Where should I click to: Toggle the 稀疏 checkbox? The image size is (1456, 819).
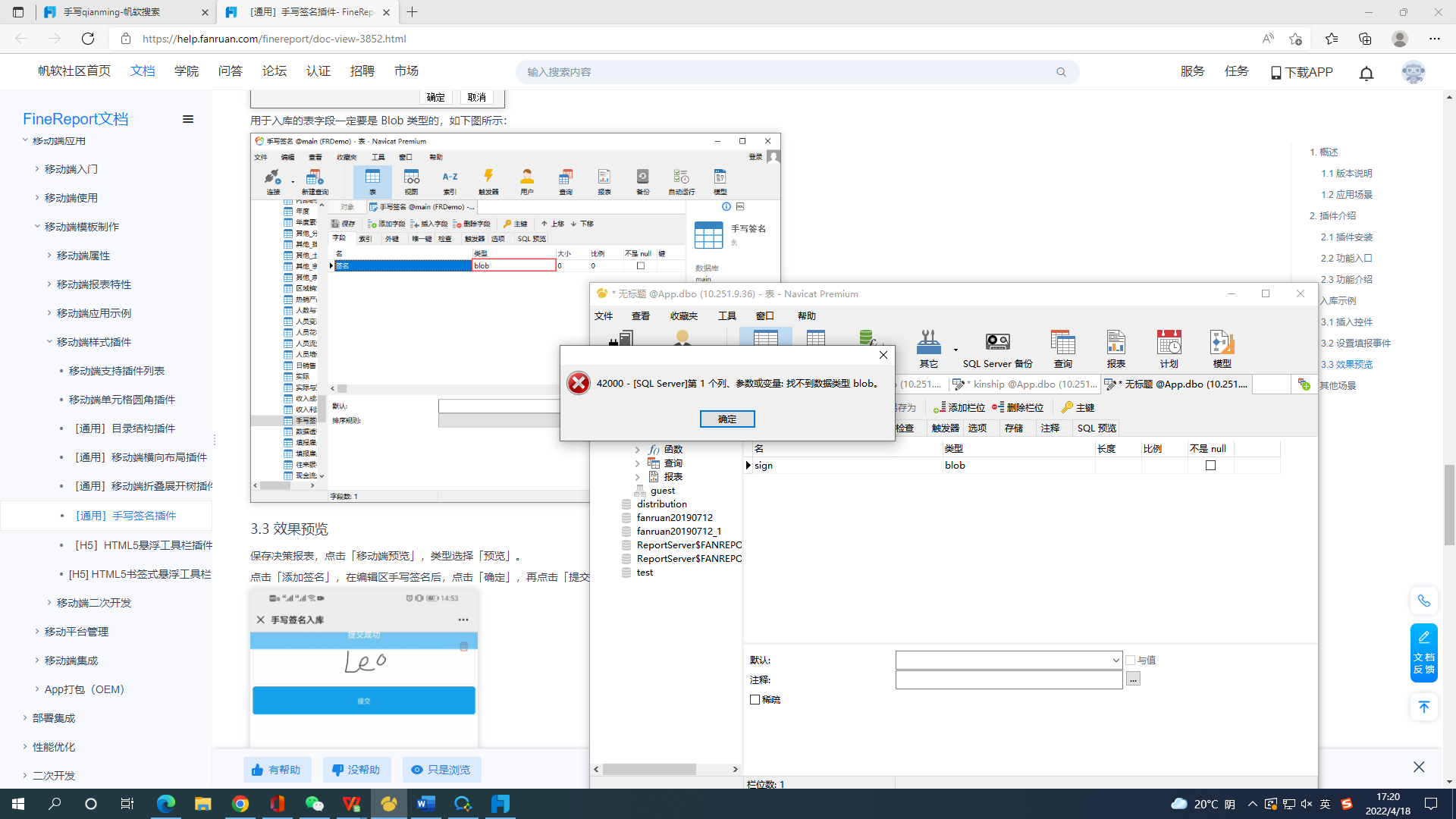click(755, 699)
